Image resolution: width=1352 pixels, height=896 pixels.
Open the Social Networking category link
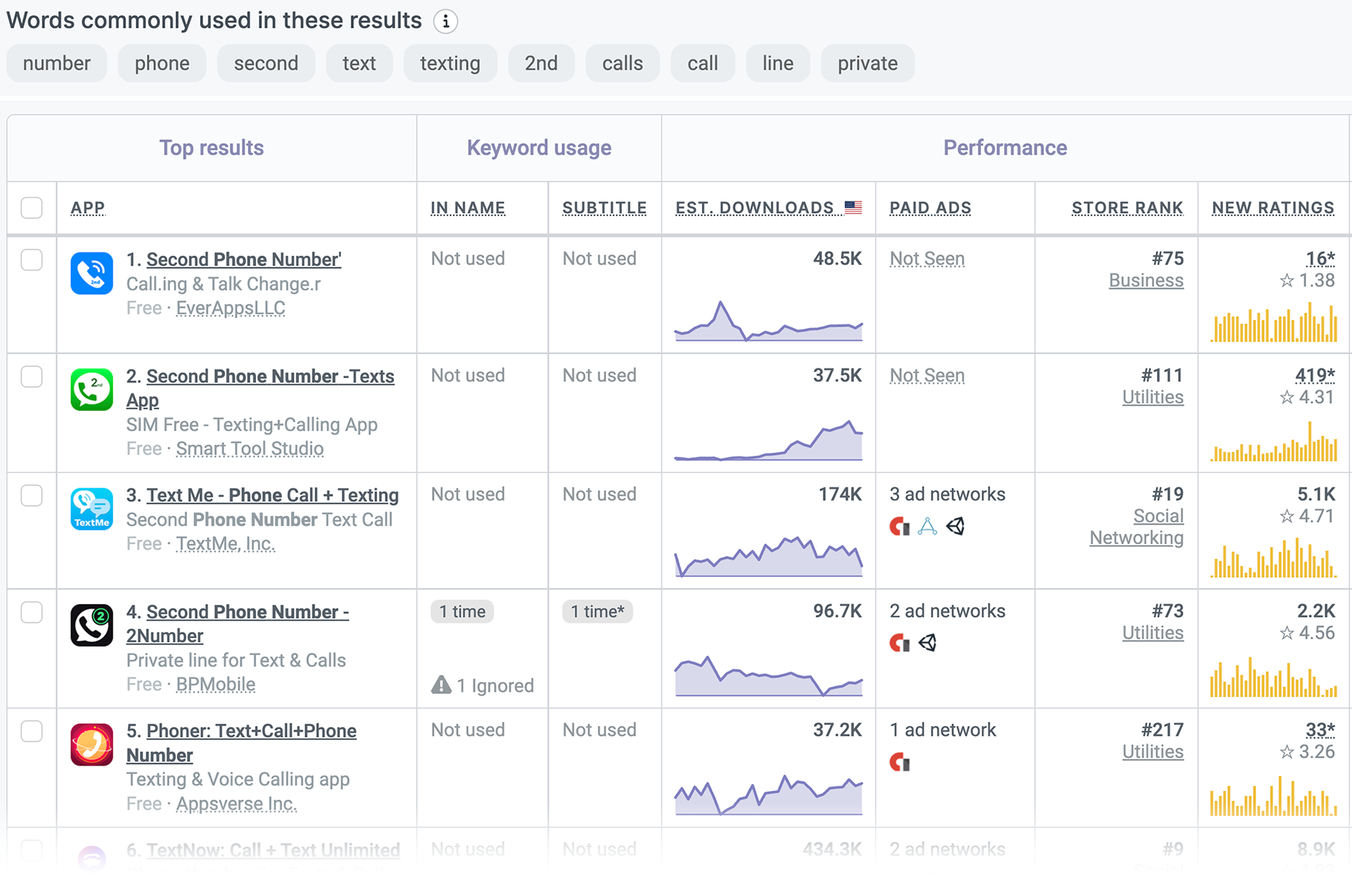[1136, 527]
